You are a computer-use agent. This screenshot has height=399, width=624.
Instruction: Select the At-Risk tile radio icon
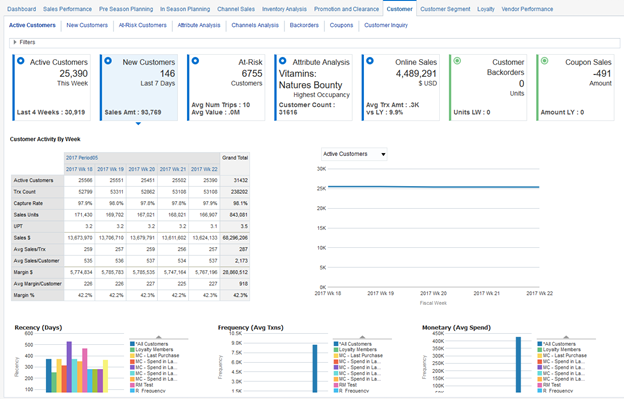(195, 61)
